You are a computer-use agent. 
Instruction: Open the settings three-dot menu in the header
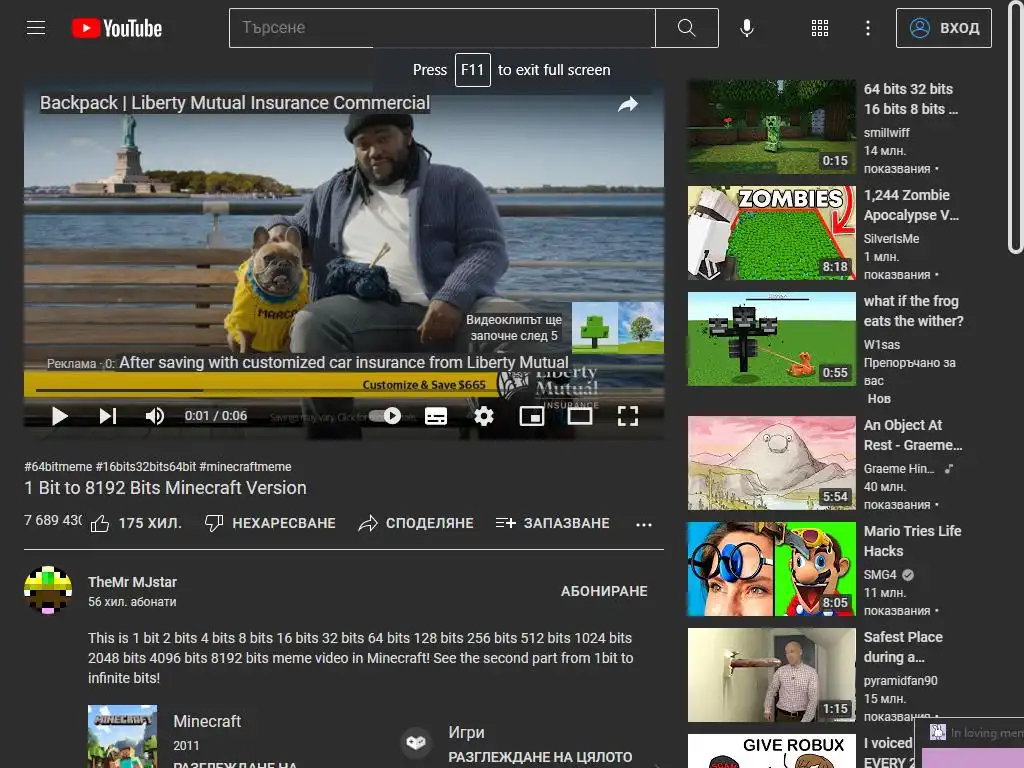point(867,28)
